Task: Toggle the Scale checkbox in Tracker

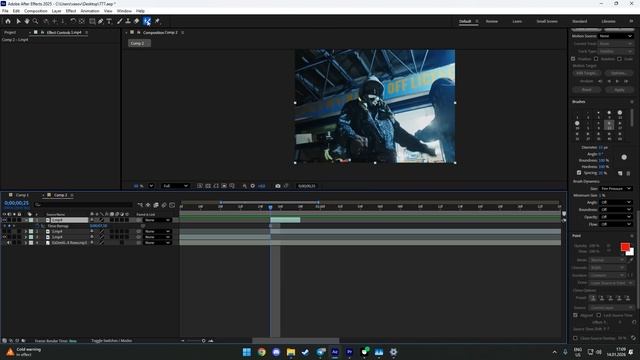Action: click(x=620, y=59)
